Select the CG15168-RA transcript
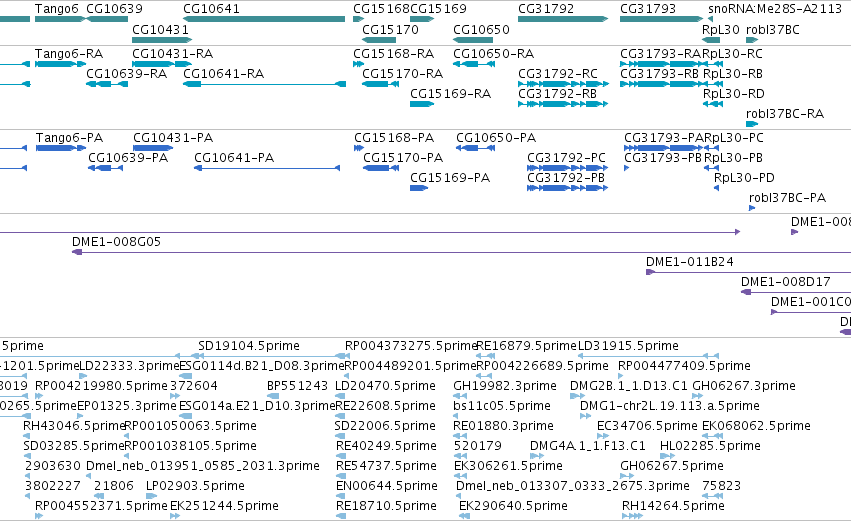 click(358, 64)
